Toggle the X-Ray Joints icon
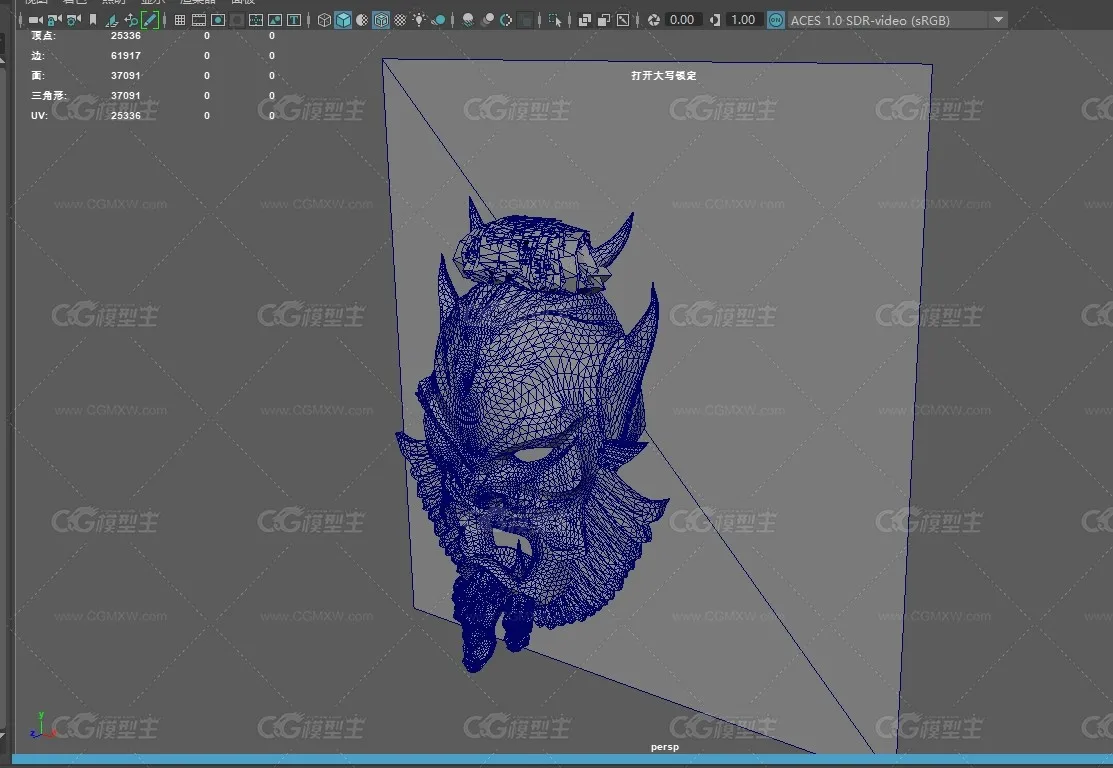Viewport: 1113px width, 768px height. click(x=623, y=20)
